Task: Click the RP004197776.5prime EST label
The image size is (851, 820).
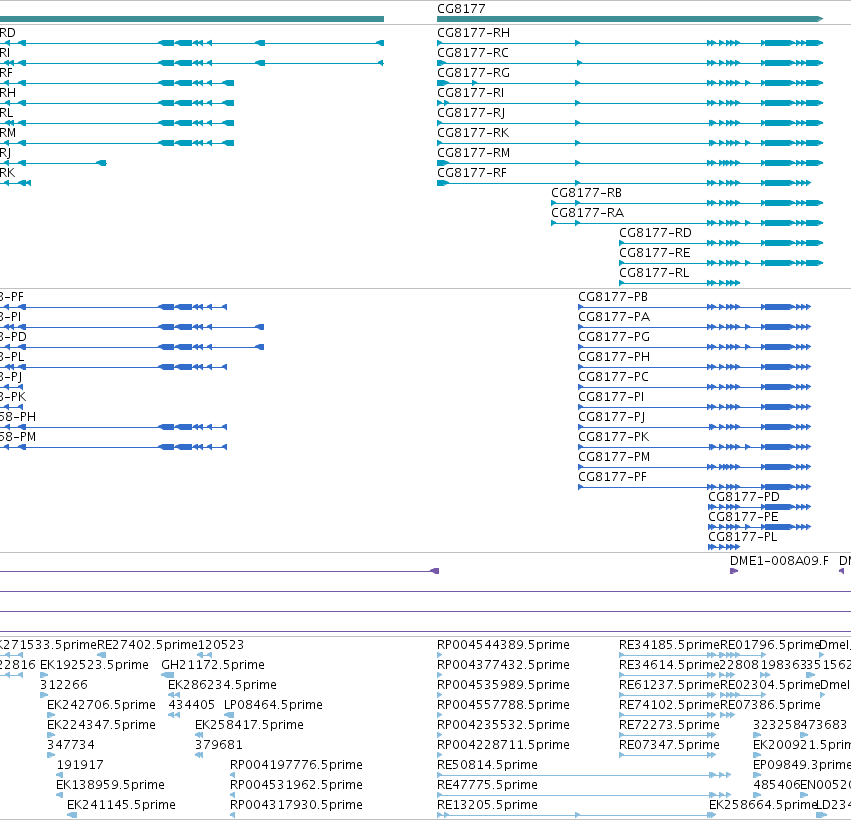Action: coord(296,765)
